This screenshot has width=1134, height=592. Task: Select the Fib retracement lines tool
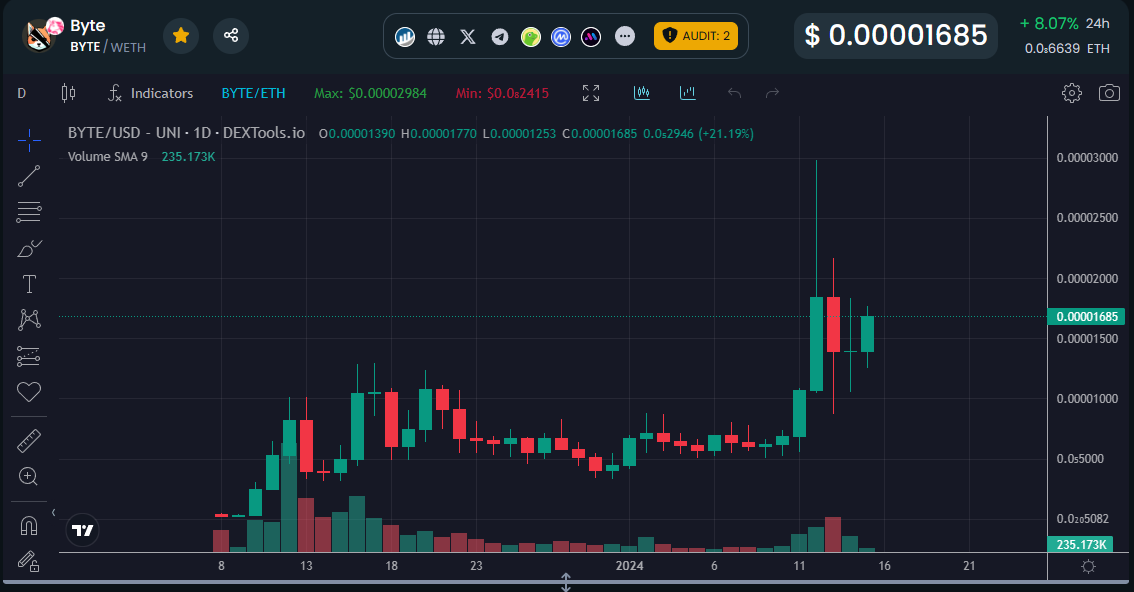tap(29, 212)
